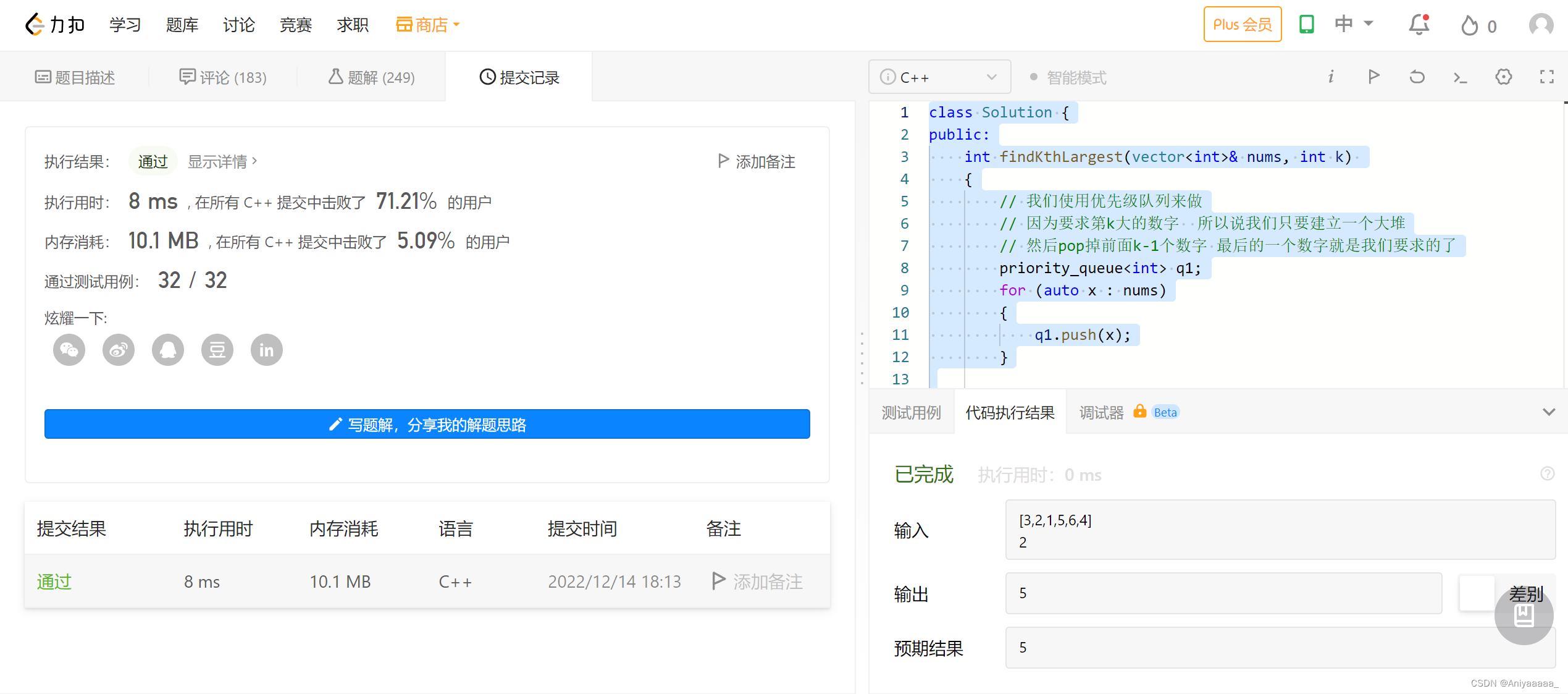Click 添加备注 in submission table row
1568x694 pixels.
[758, 581]
